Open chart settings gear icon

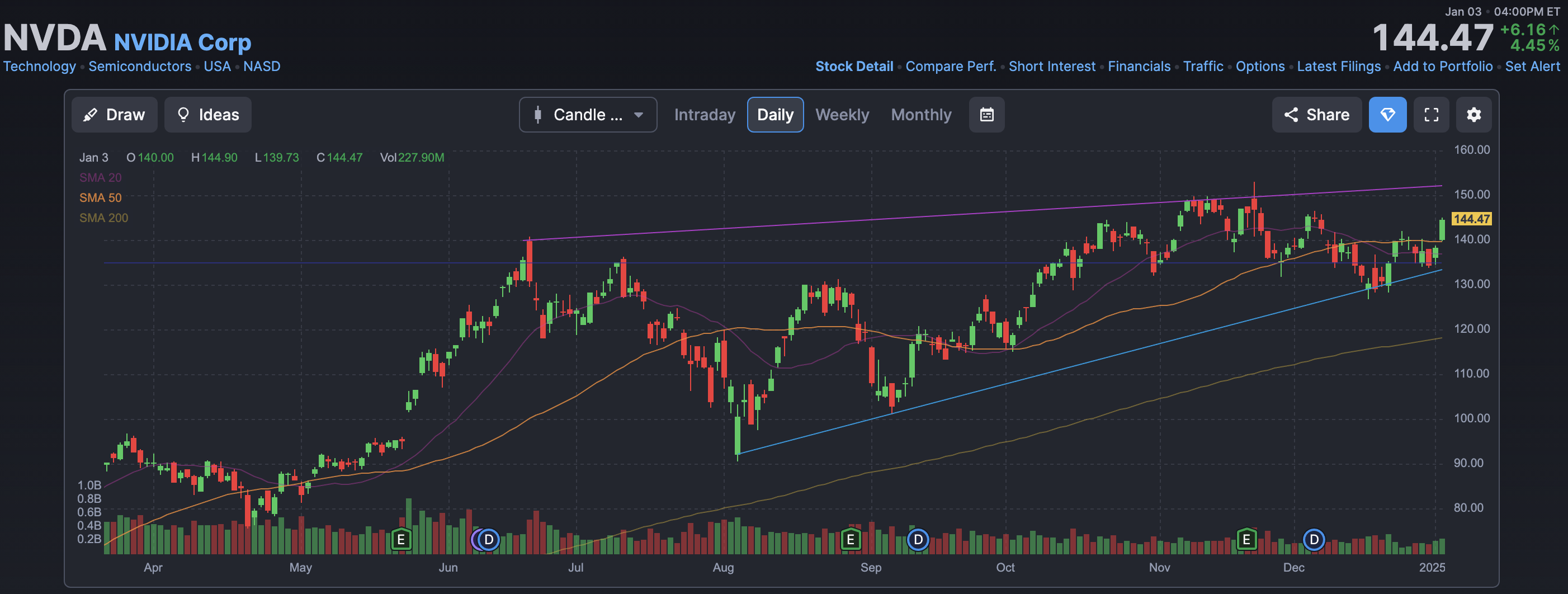coord(1473,115)
